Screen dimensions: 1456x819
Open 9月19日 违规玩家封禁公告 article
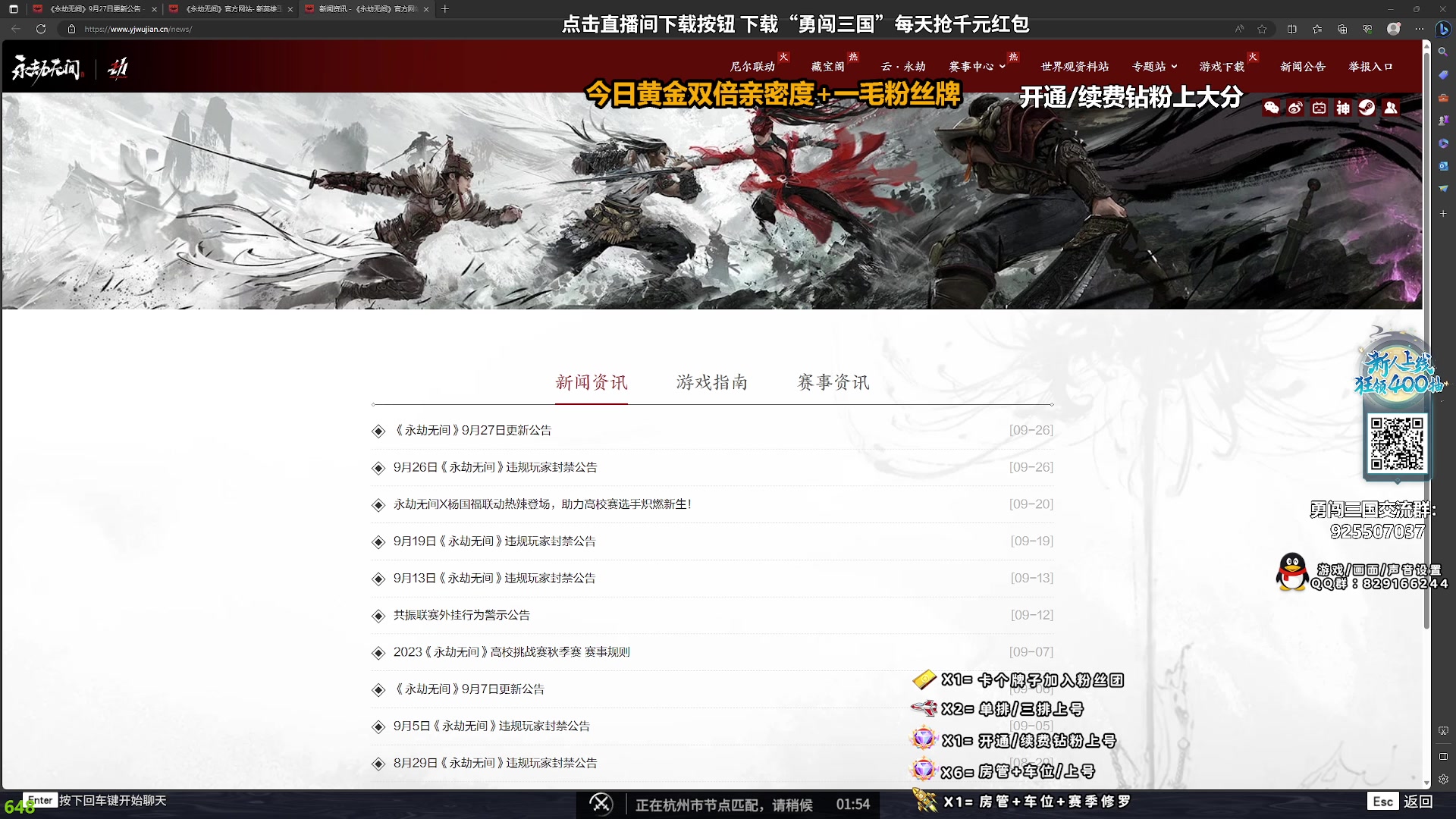pos(494,541)
